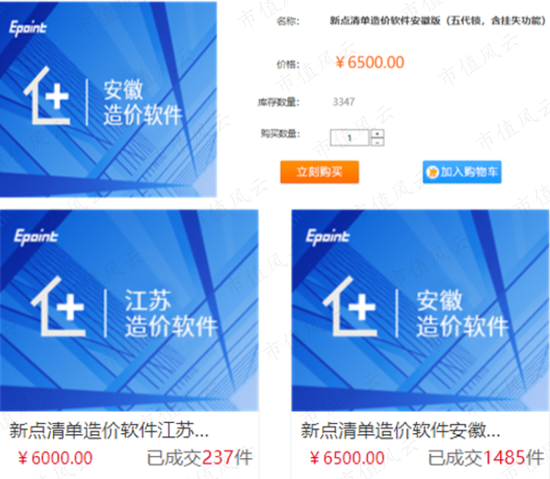Click the Epoint logo on bottom 安徽 card

(328, 237)
